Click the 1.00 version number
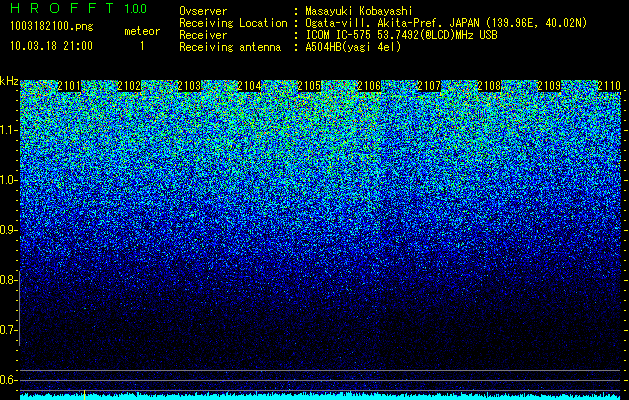 click(x=135, y=8)
